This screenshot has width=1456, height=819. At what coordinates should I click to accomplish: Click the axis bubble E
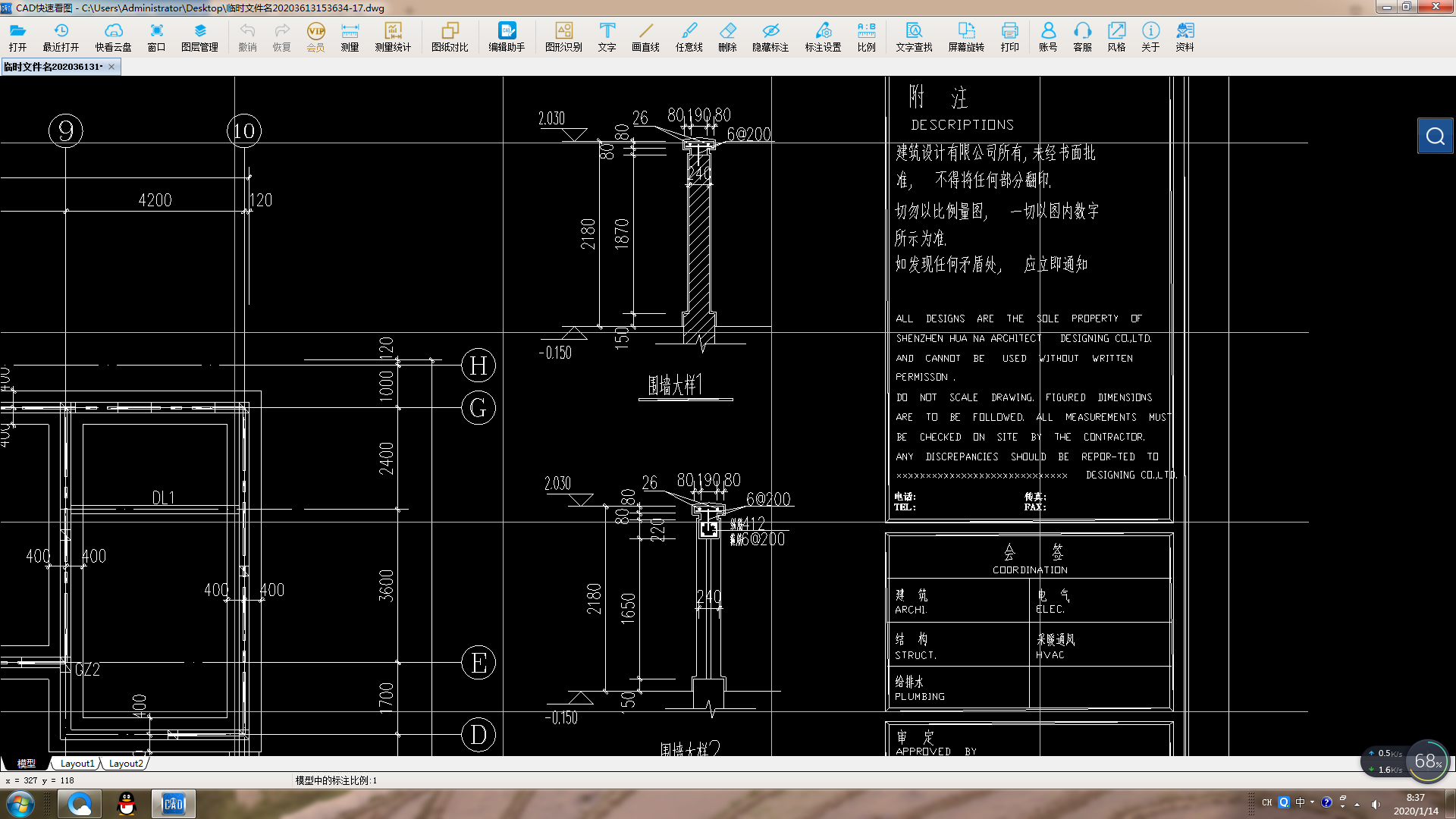[479, 663]
